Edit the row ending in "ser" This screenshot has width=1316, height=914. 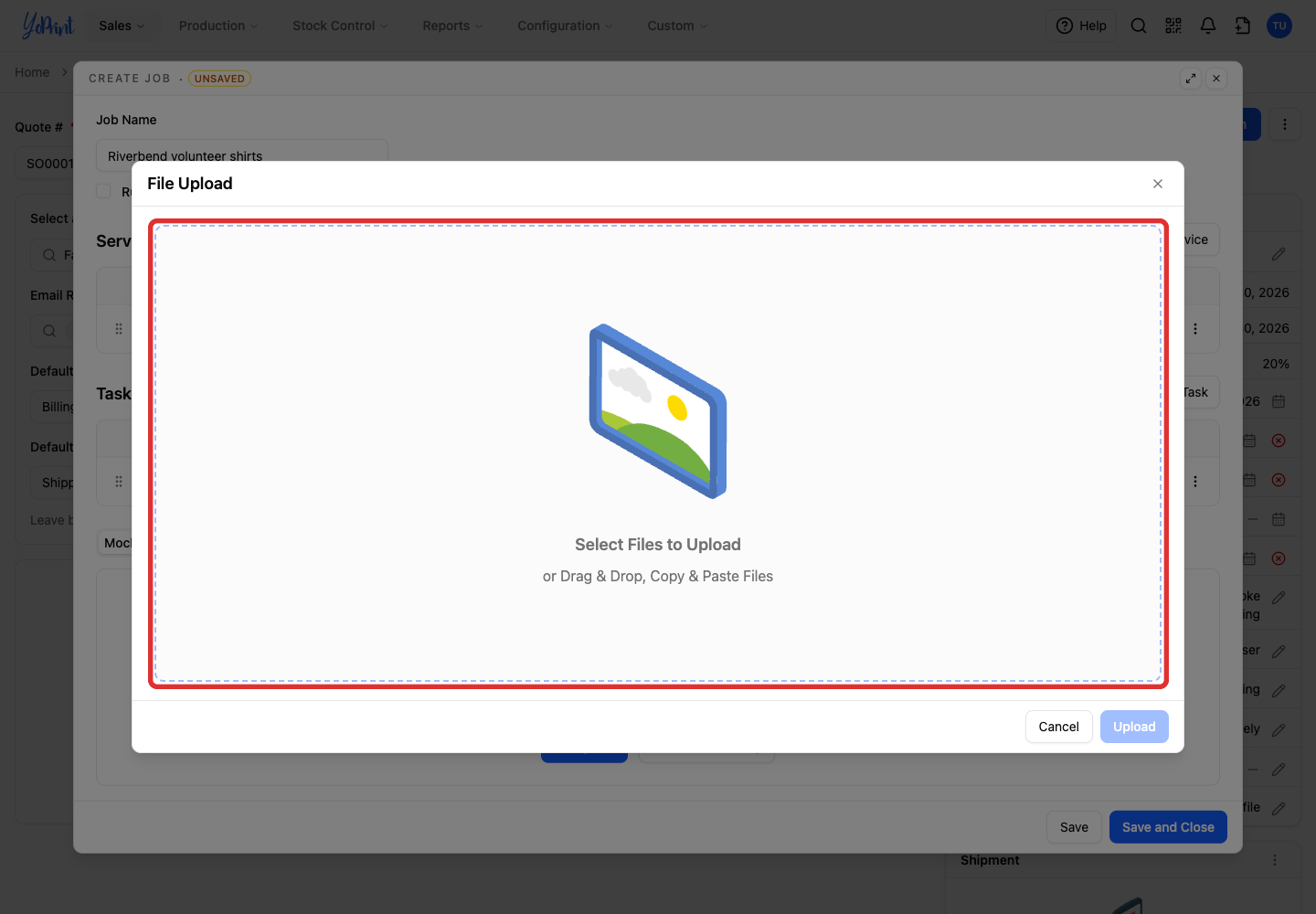click(x=1279, y=652)
